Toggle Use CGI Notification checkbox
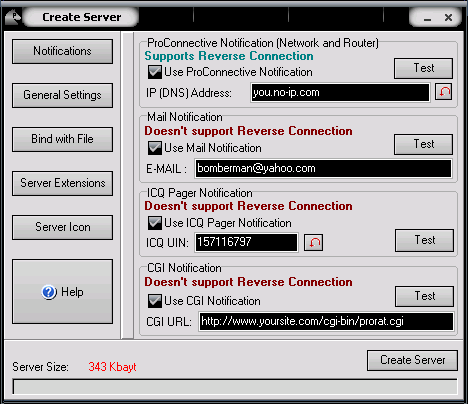 pos(155,301)
